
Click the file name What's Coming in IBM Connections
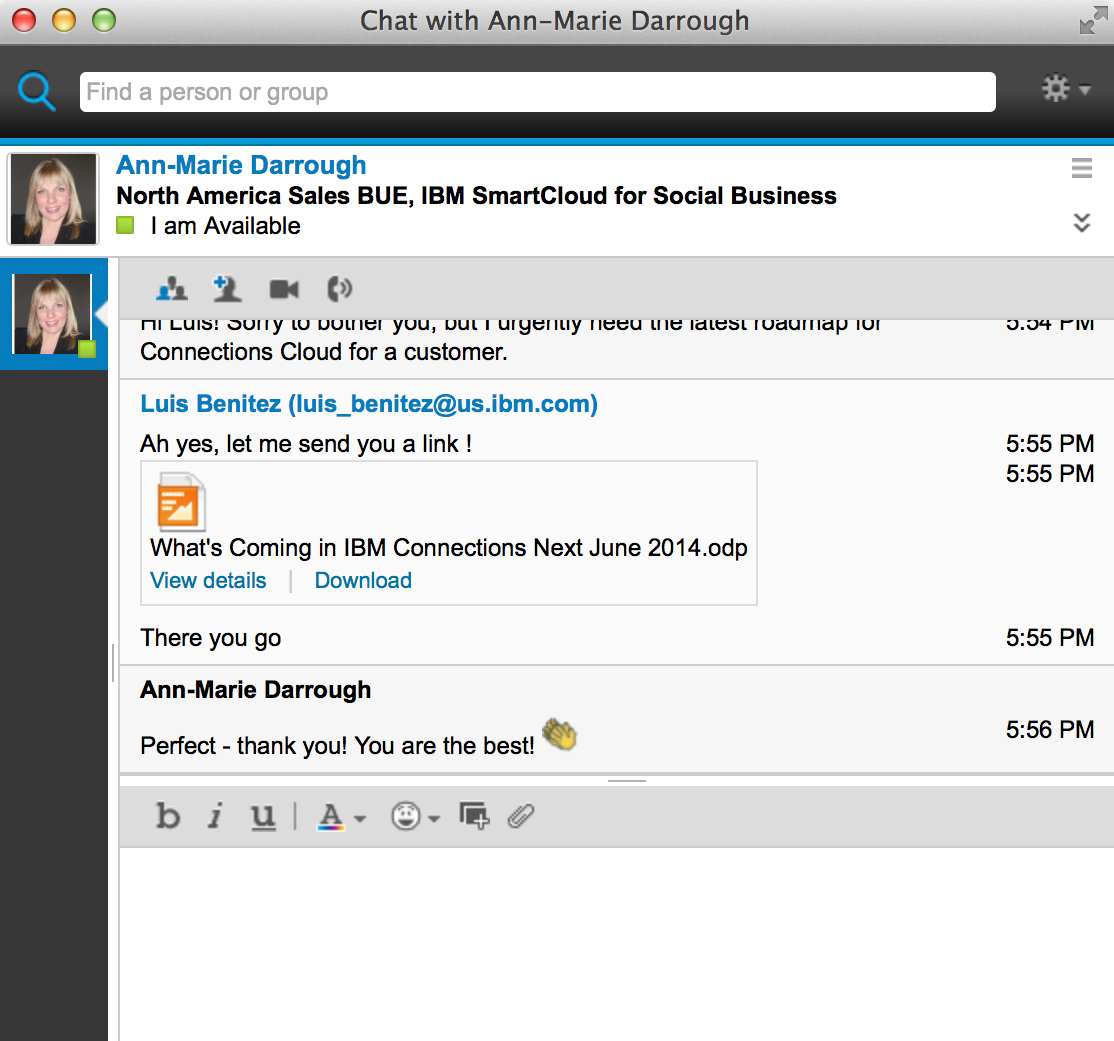(x=448, y=548)
